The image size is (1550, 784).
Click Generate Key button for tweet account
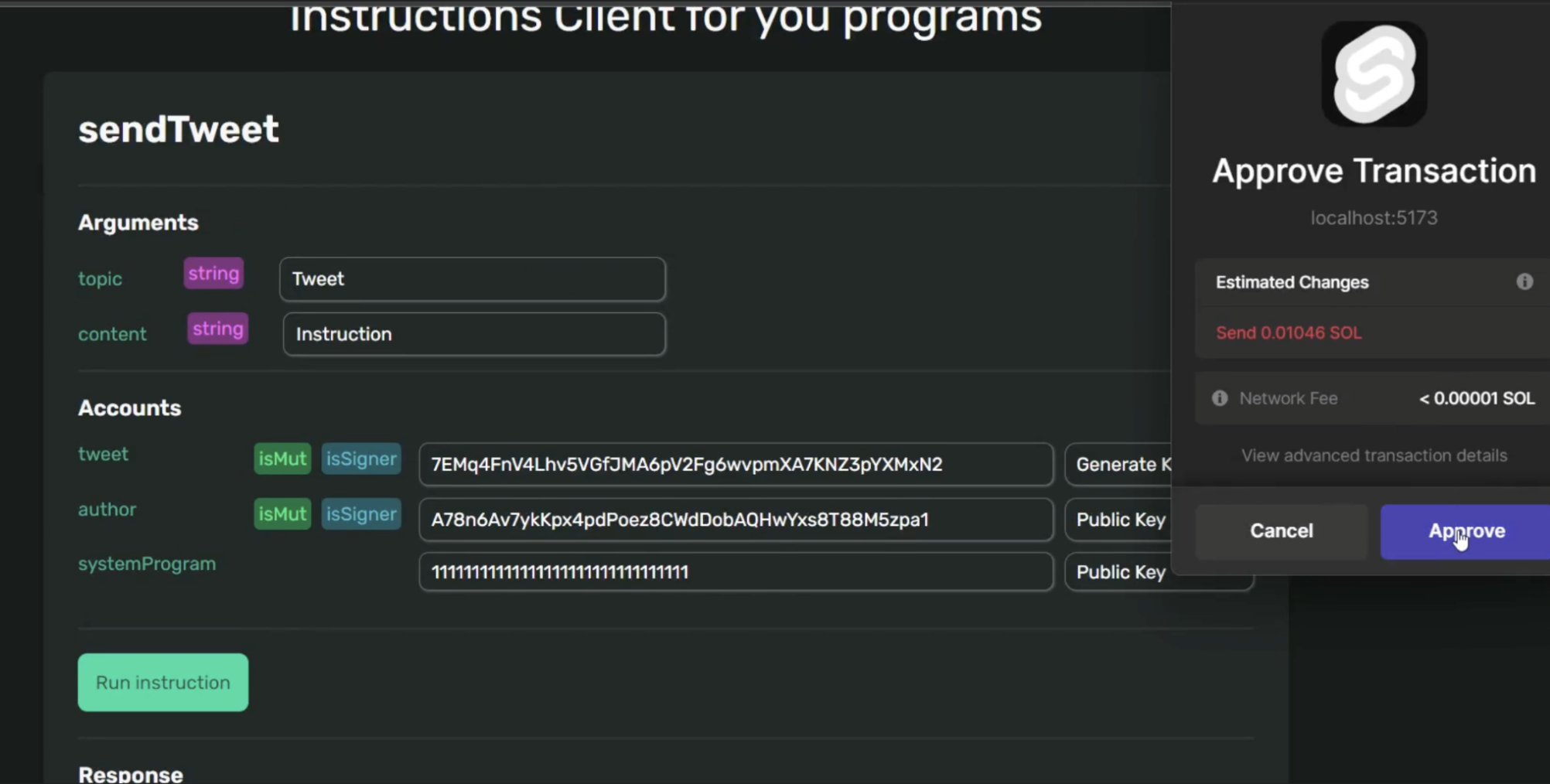click(x=1118, y=464)
